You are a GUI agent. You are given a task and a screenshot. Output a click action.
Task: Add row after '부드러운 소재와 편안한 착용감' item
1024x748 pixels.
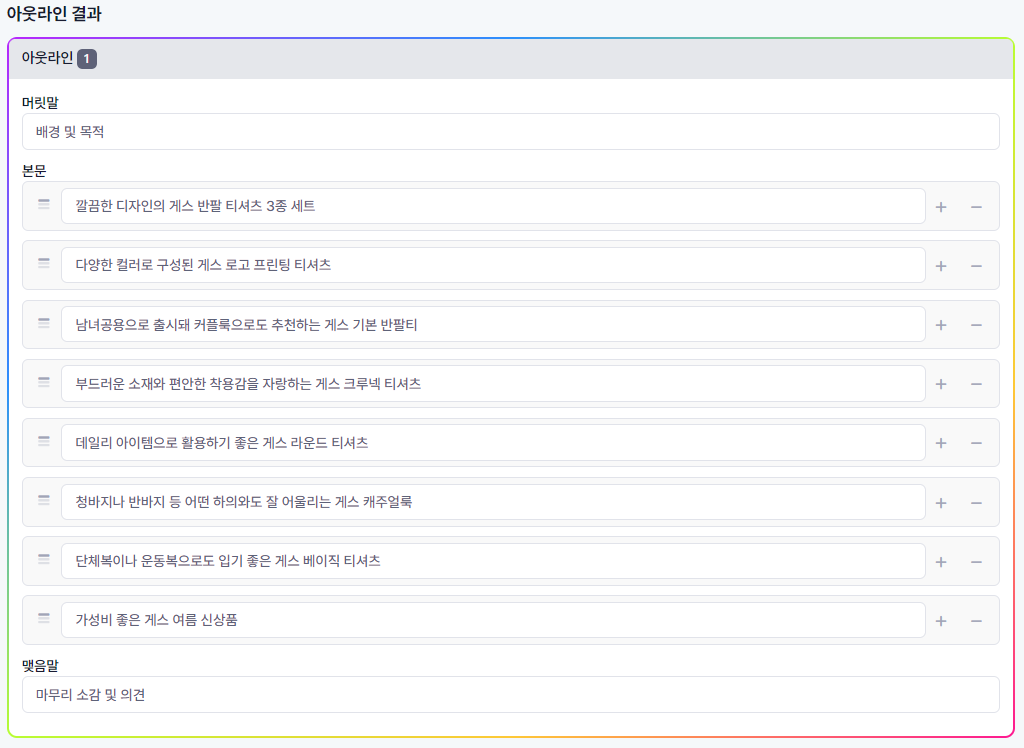coord(941,384)
